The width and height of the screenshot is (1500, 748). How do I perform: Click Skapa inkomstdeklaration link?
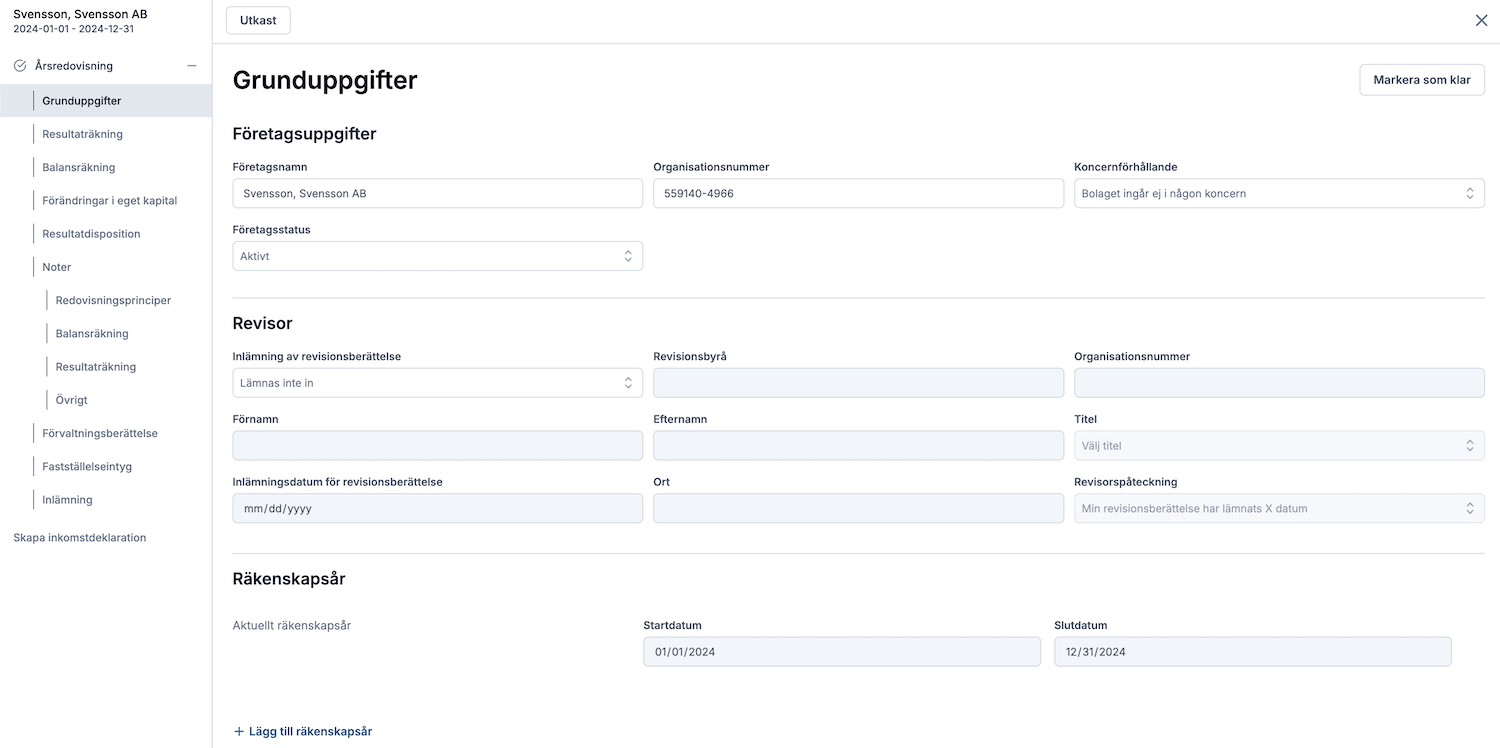pos(80,538)
